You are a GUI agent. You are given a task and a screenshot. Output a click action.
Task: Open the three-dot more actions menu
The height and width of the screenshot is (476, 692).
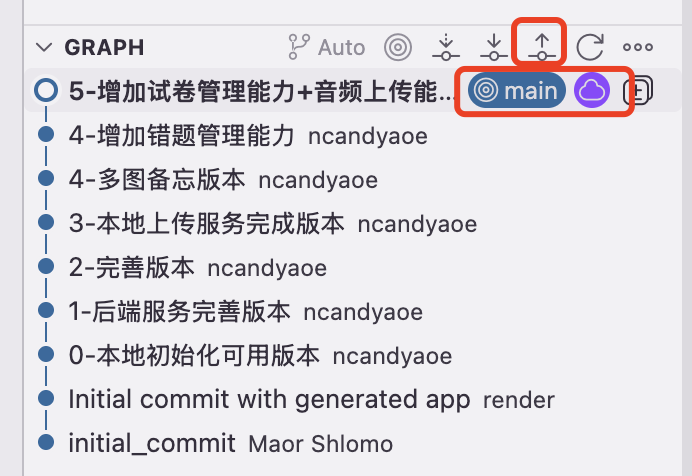coord(638,47)
